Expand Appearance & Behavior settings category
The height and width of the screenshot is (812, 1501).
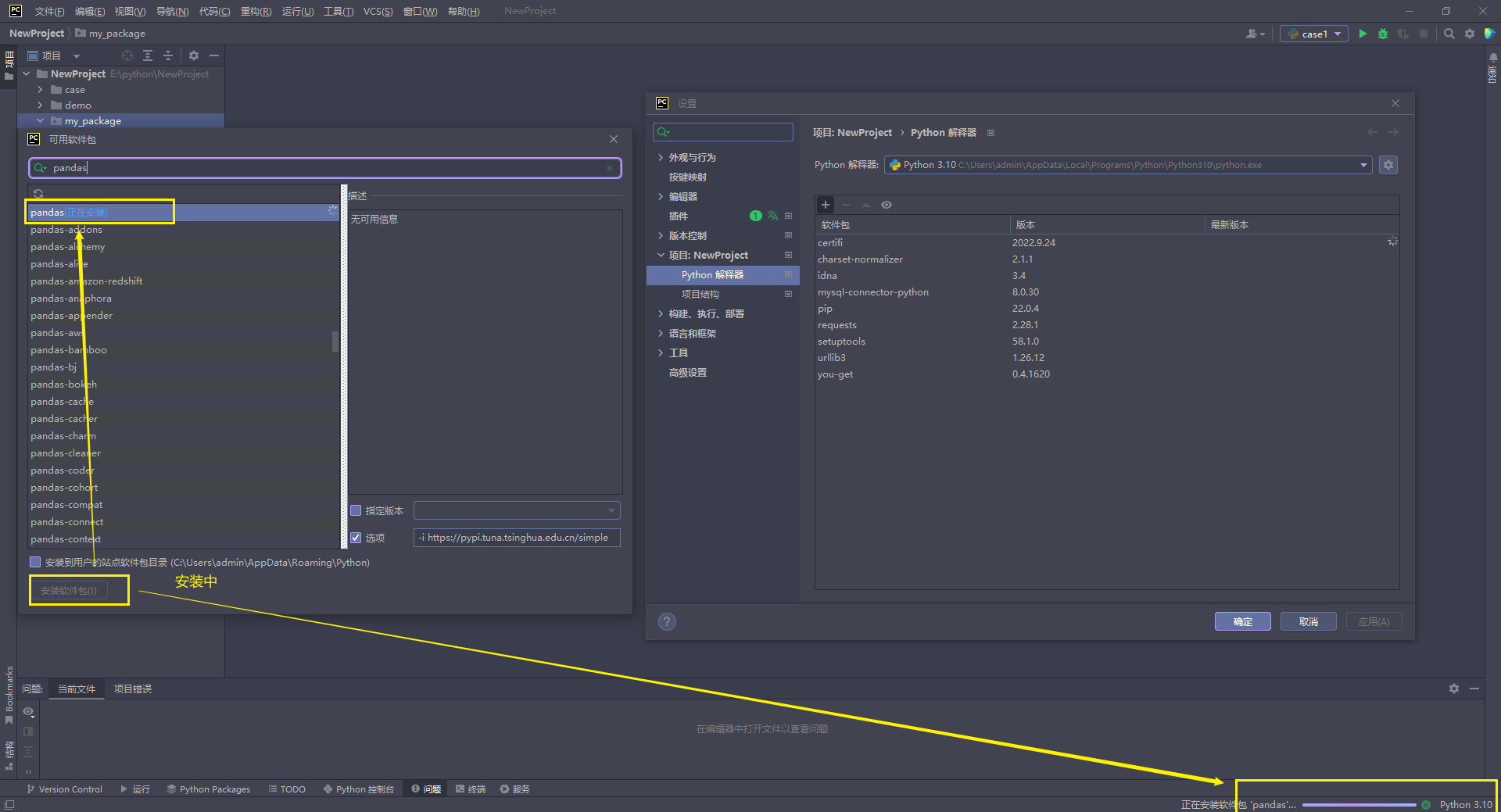(661, 158)
